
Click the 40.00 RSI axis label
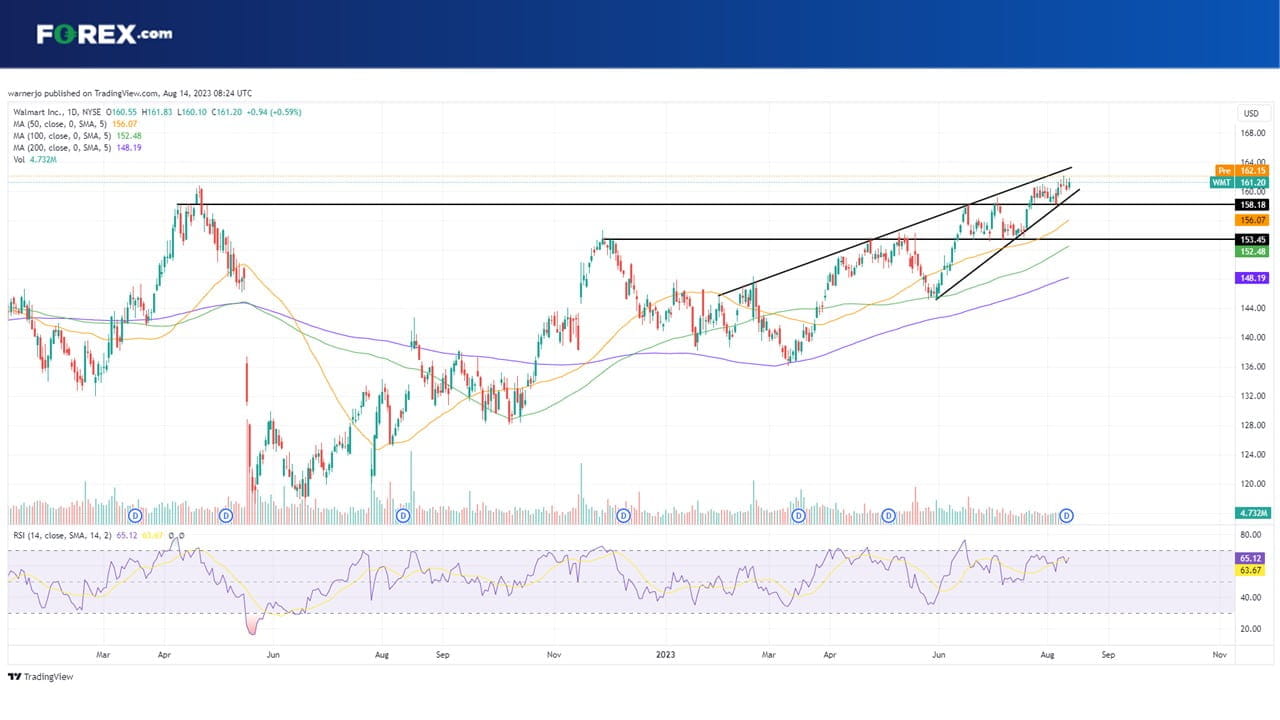(x=1250, y=598)
